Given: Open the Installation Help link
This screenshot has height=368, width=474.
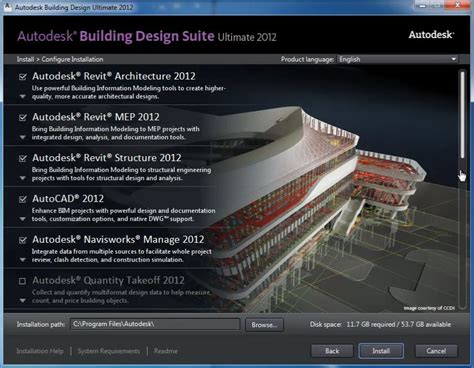Looking at the screenshot, I should coord(40,351).
